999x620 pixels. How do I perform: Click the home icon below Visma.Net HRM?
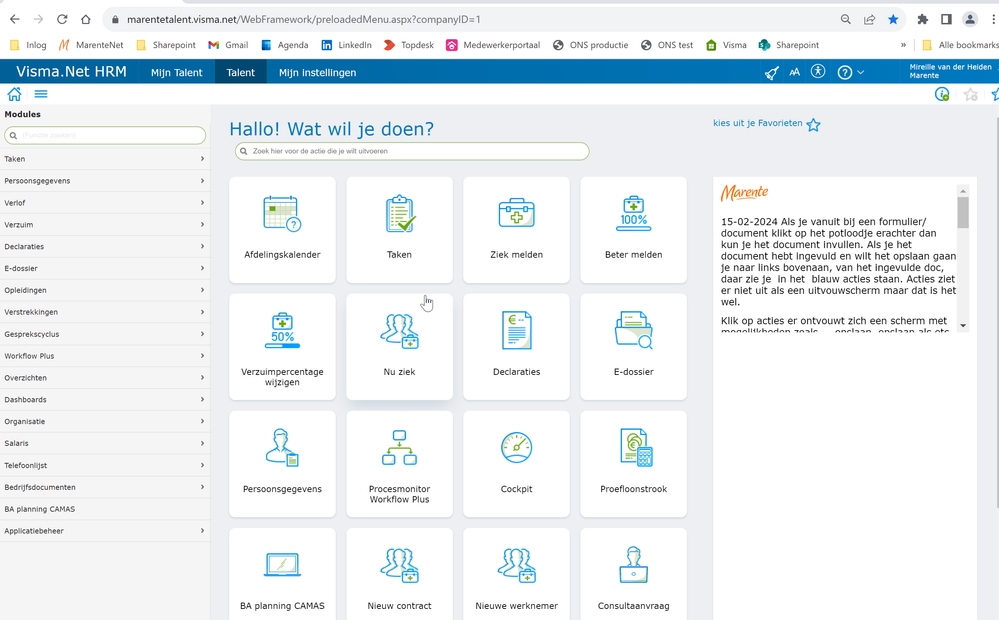click(14, 94)
